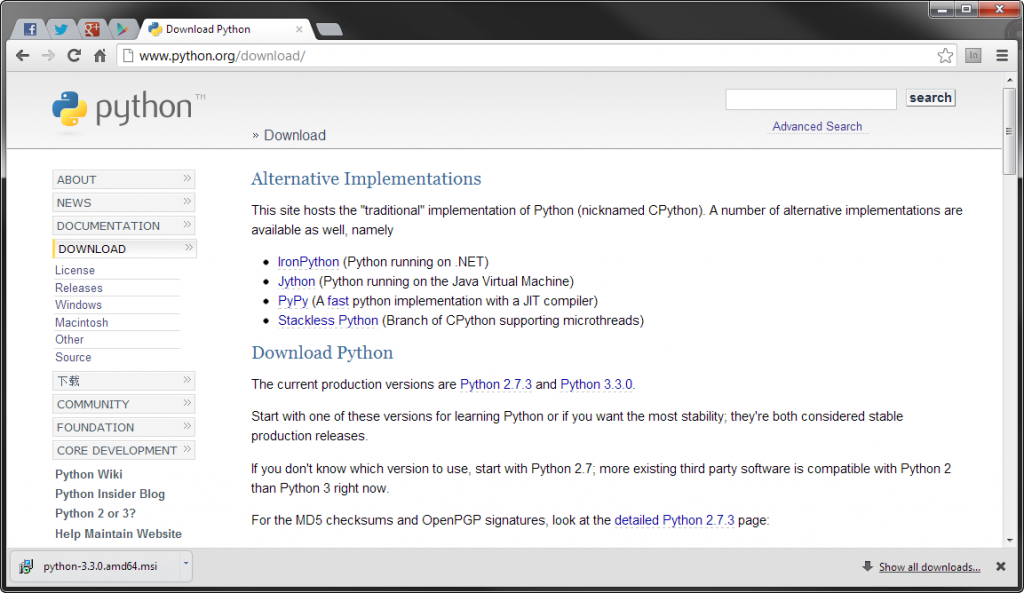Close the downloads bar
Screen dimensions: 1024x593
pyautogui.click(x=1000, y=567)
